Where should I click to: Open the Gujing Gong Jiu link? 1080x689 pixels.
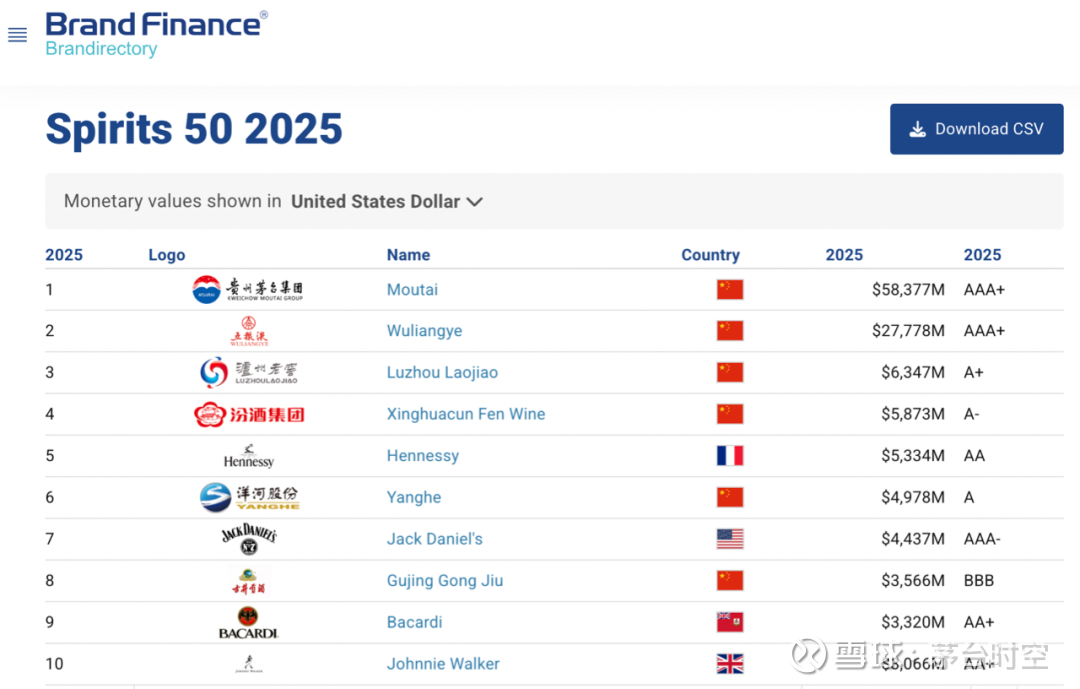(445, 580)
